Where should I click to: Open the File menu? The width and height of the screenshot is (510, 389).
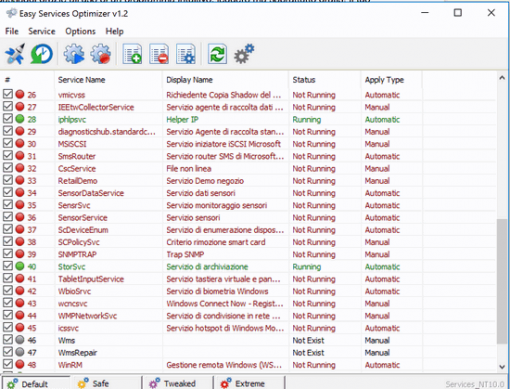(12, 31)
